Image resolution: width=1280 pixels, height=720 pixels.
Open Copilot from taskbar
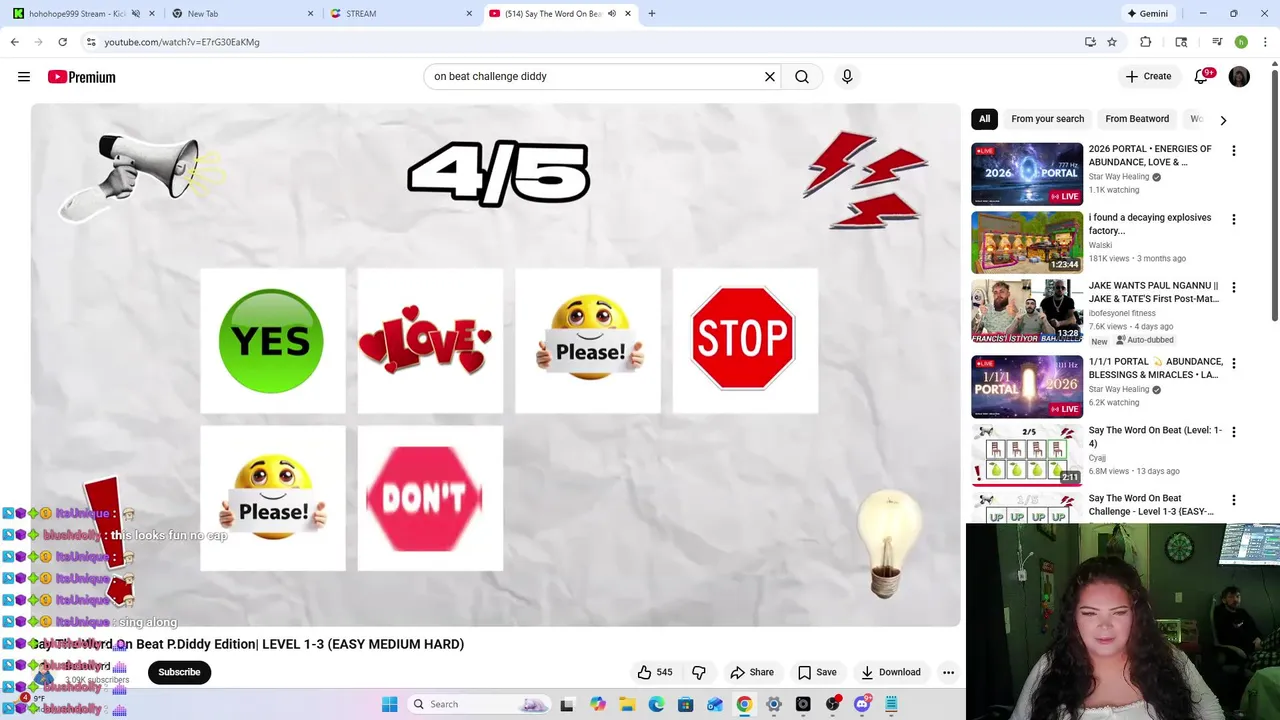[x=597, y=704]
